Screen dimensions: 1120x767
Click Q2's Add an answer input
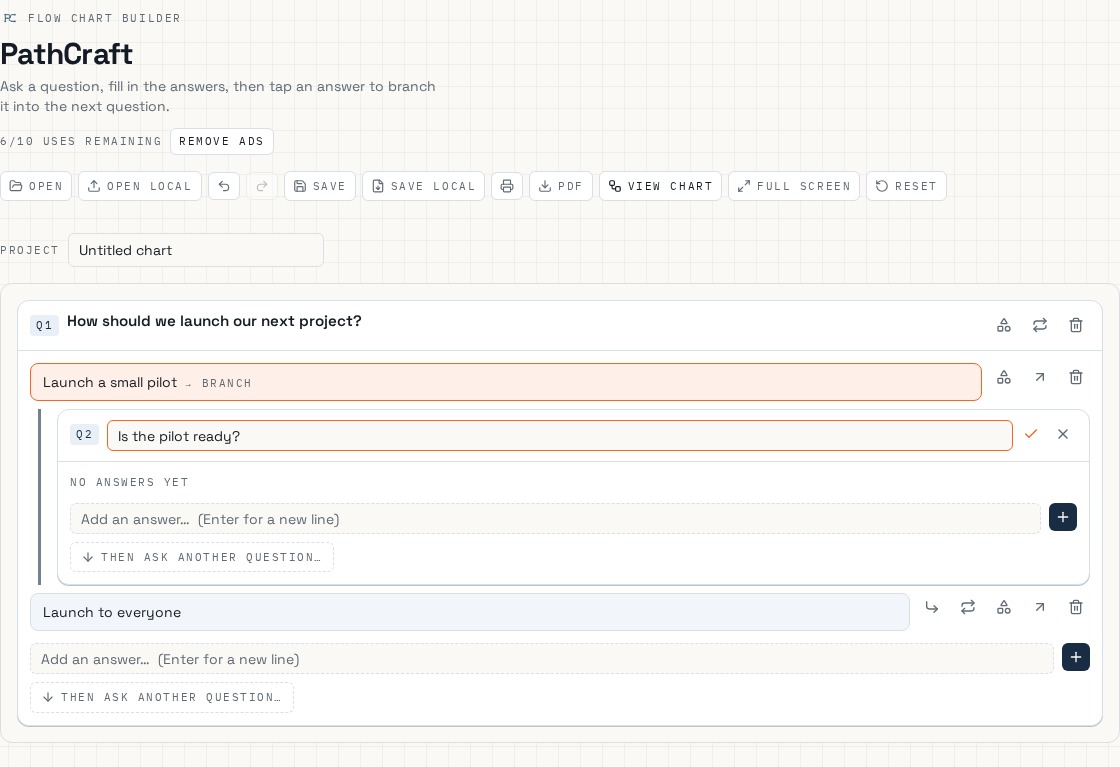555,519
